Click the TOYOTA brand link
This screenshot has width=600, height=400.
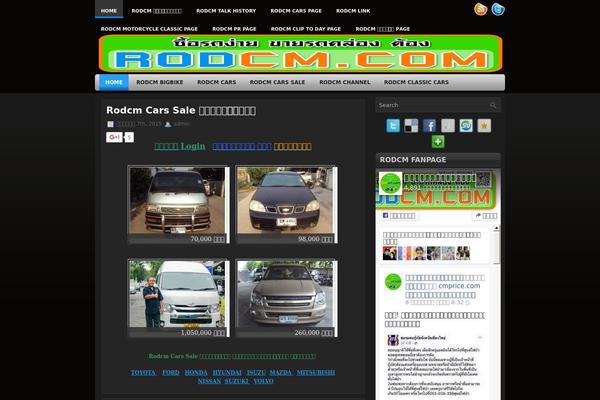click(x=143, y=372)
